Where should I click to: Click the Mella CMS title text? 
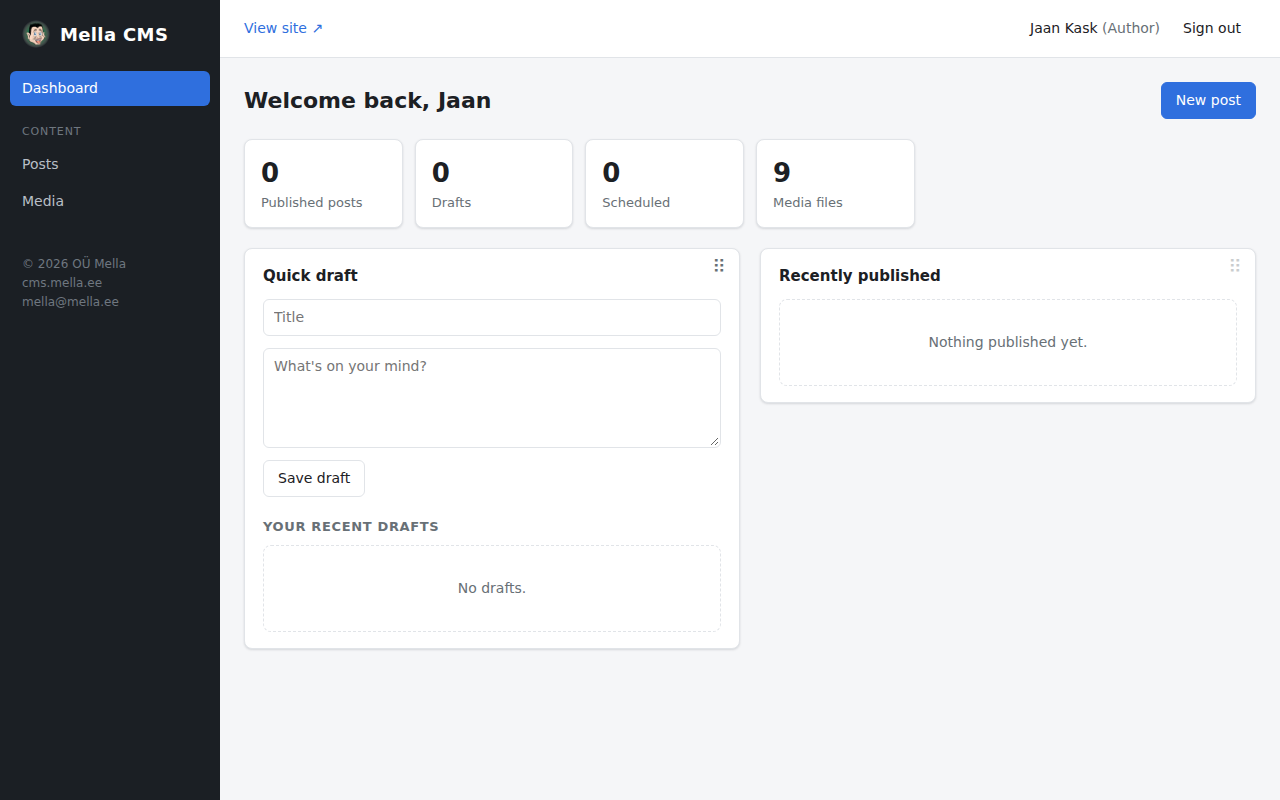tap(114, 34)
